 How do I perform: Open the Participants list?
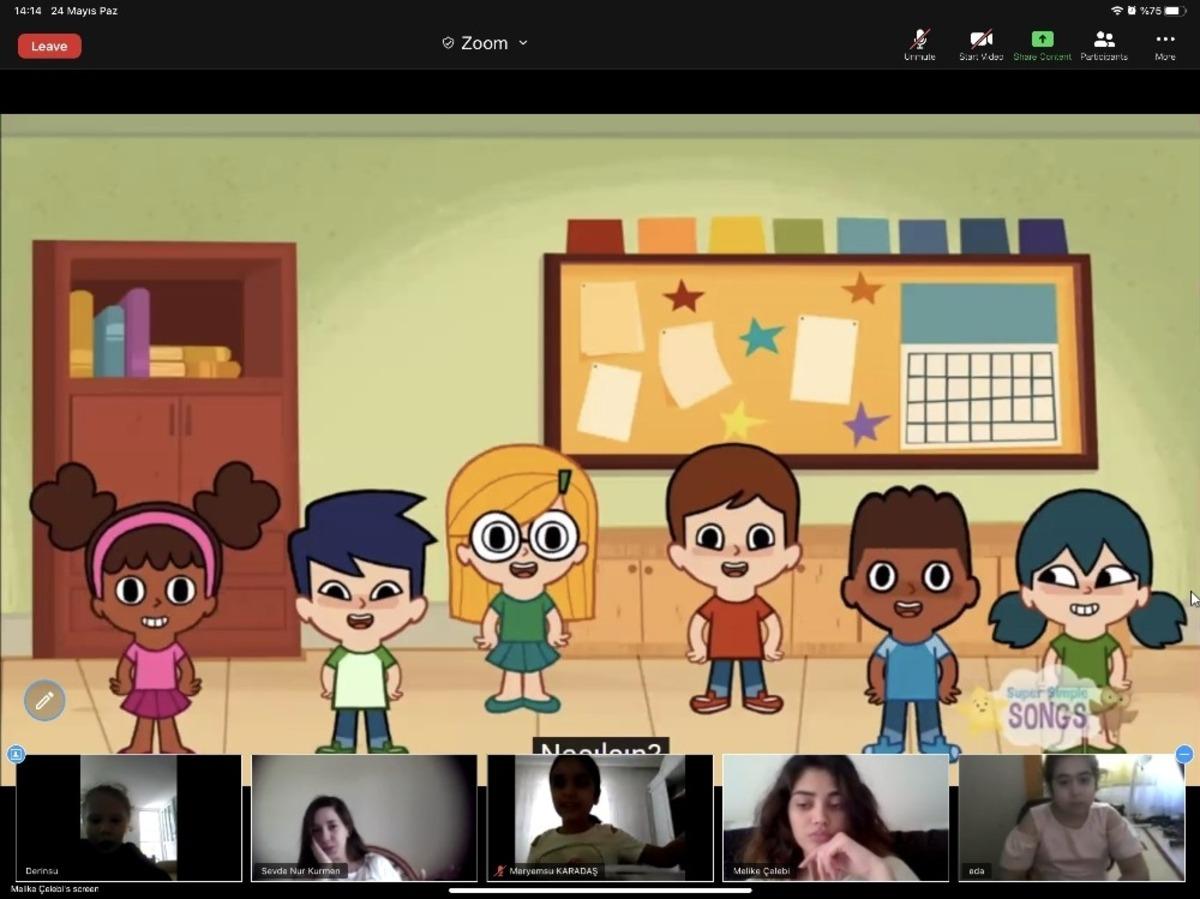pos(1104,42)
